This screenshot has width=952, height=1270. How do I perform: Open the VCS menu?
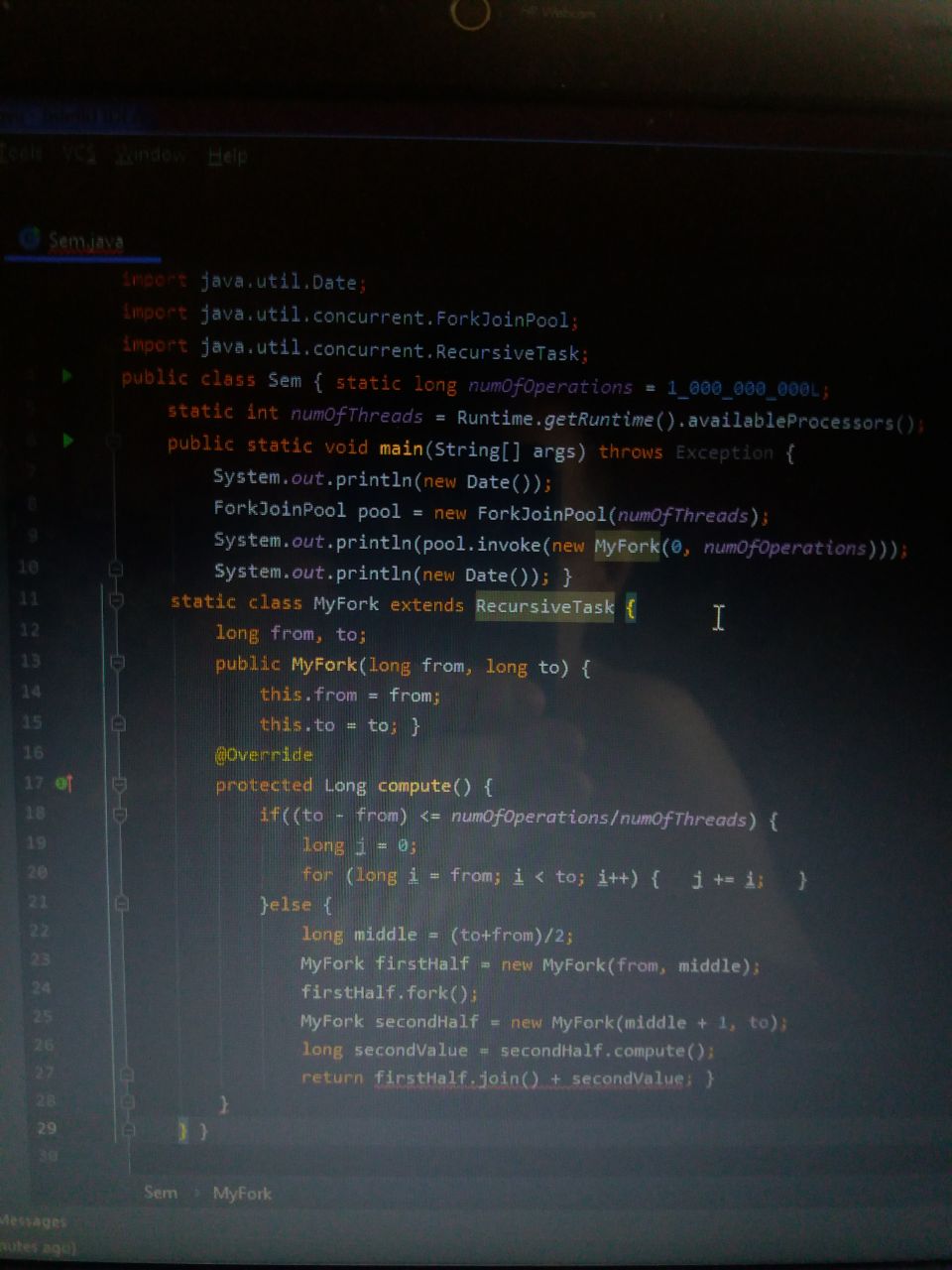click(79, 154)
